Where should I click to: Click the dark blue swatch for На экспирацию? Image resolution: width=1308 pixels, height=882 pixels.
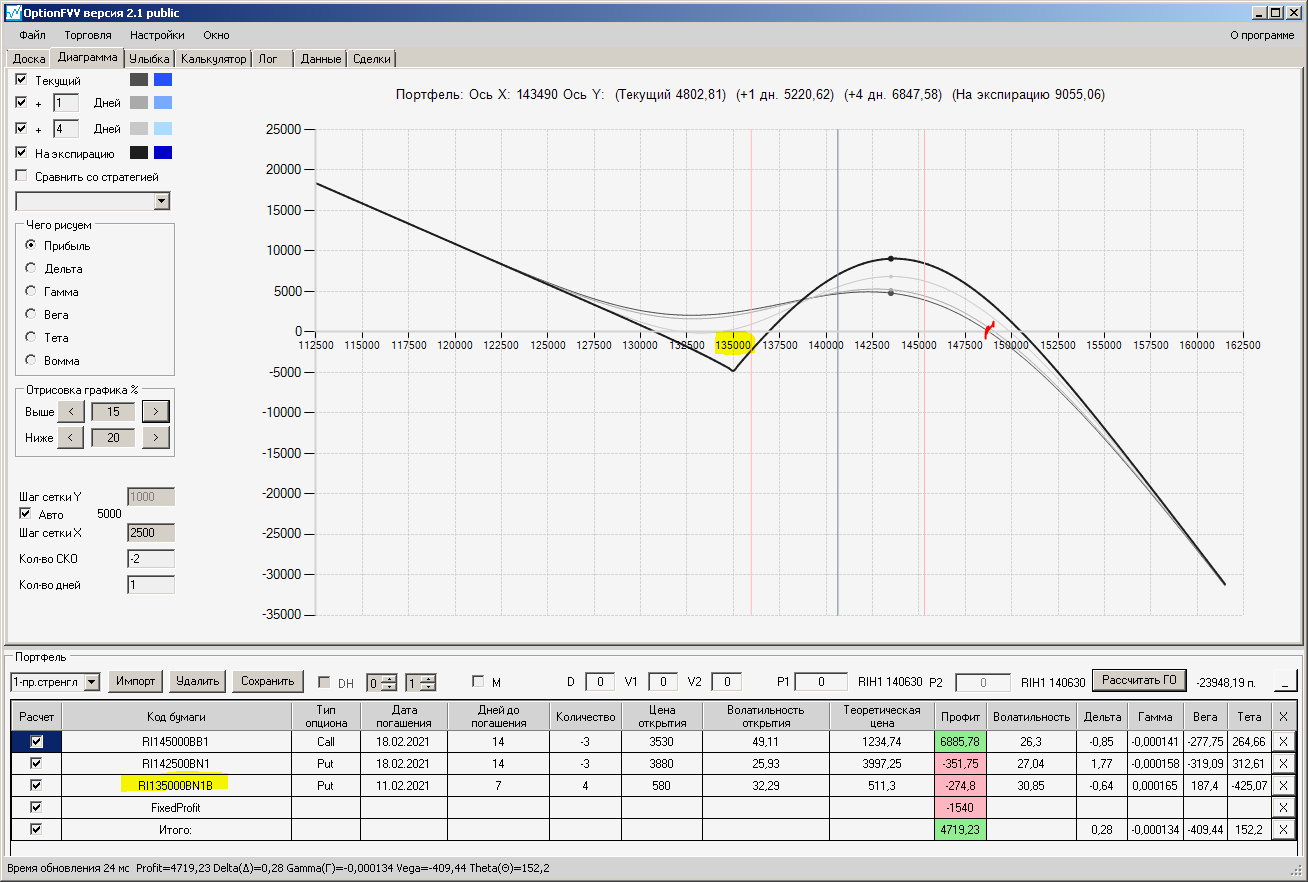pos(163,153)
